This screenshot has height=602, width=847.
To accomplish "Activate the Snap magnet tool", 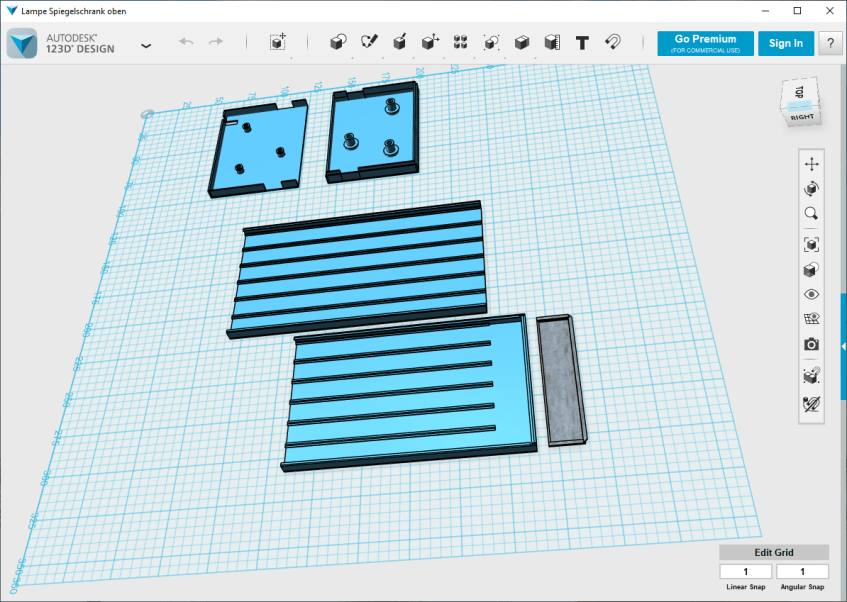I will pyautogui.click(x=613, y=42).
